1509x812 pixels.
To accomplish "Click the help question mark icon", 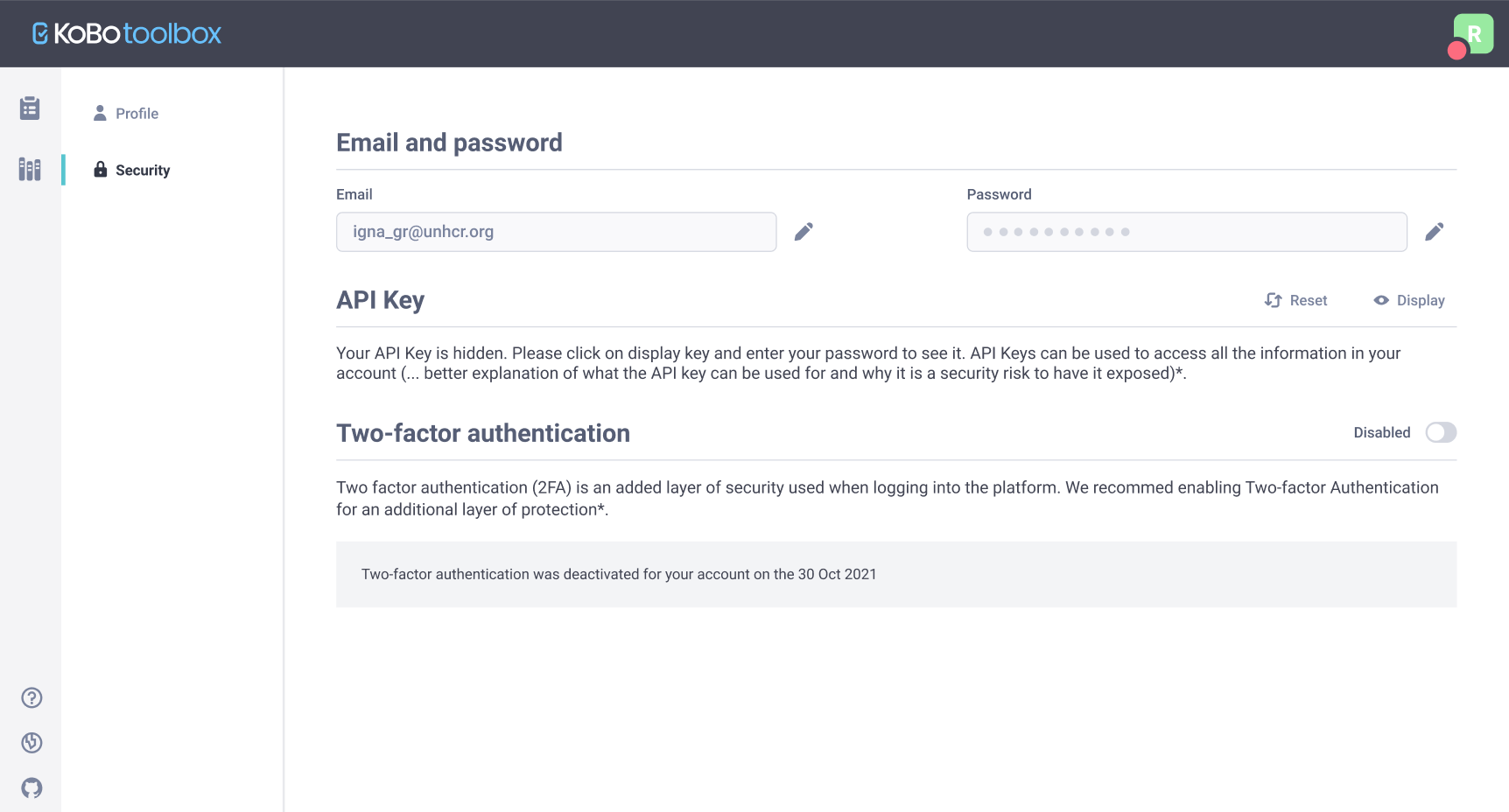I will pyautogui.click(x=32, y=697).
